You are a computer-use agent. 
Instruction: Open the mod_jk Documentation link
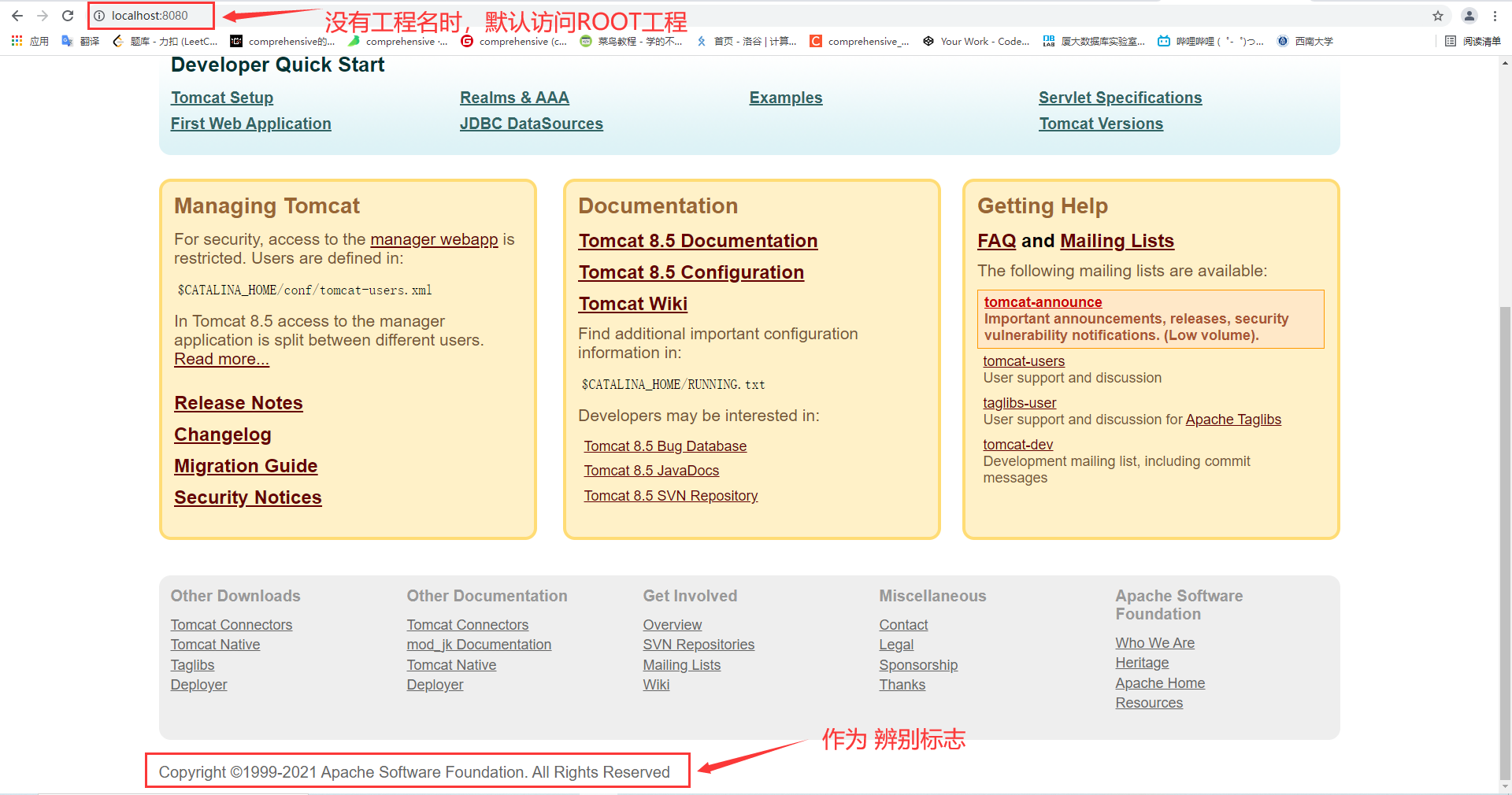click(x=479, y=645)
